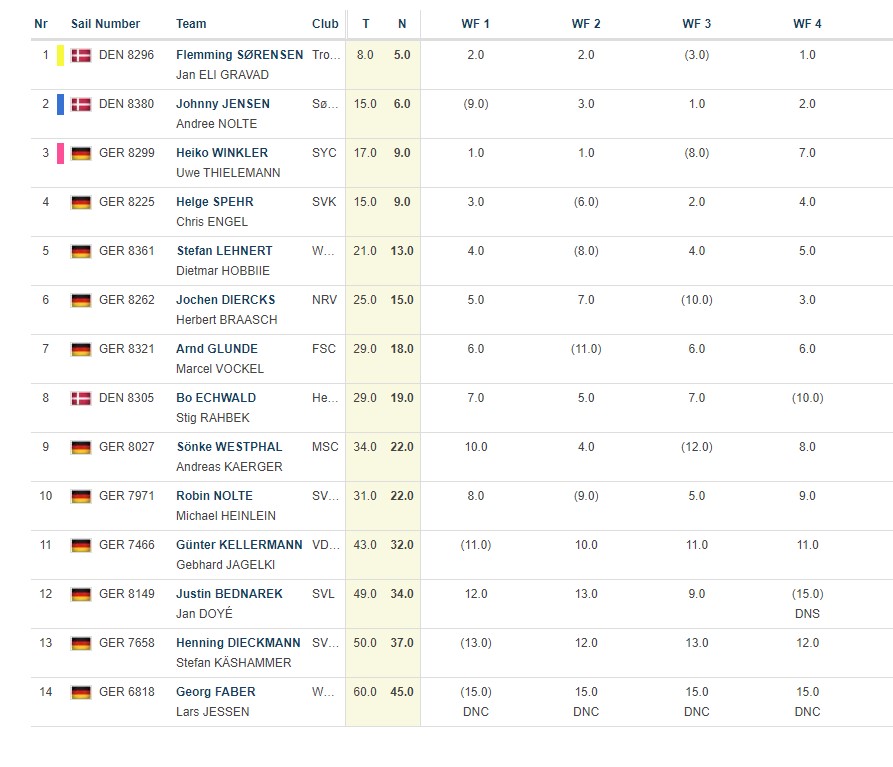Click the Danish flag beside DEN 8380
Image resolution: width=893 pixels, height=767 pixels.
click(81, 104)
